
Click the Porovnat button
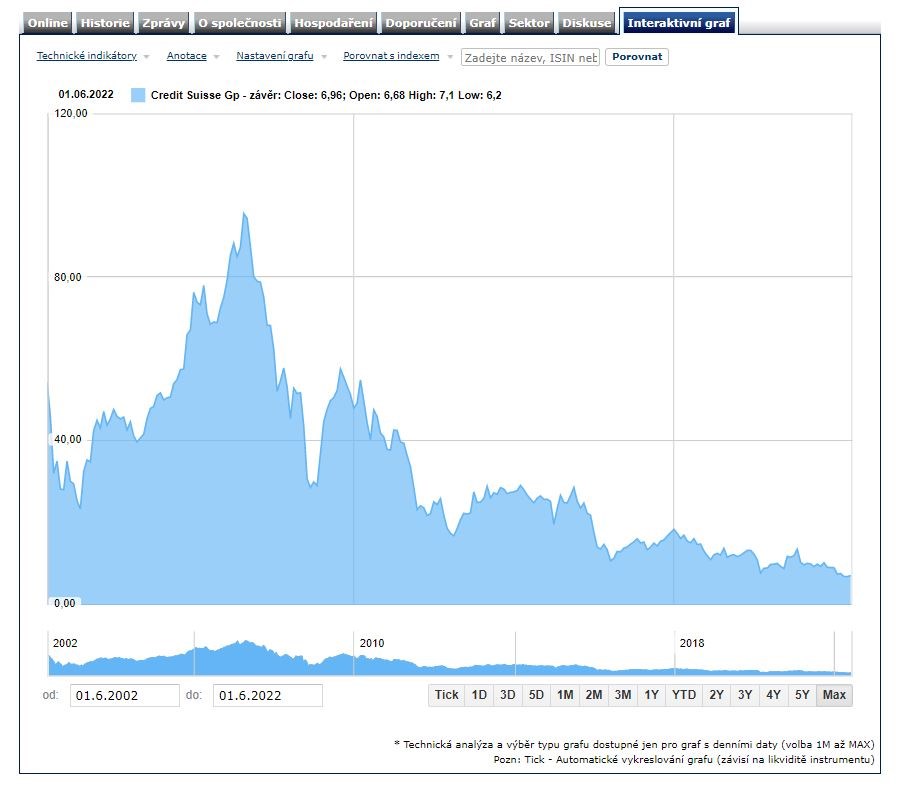pyautogui.click(x=637, y=57)
